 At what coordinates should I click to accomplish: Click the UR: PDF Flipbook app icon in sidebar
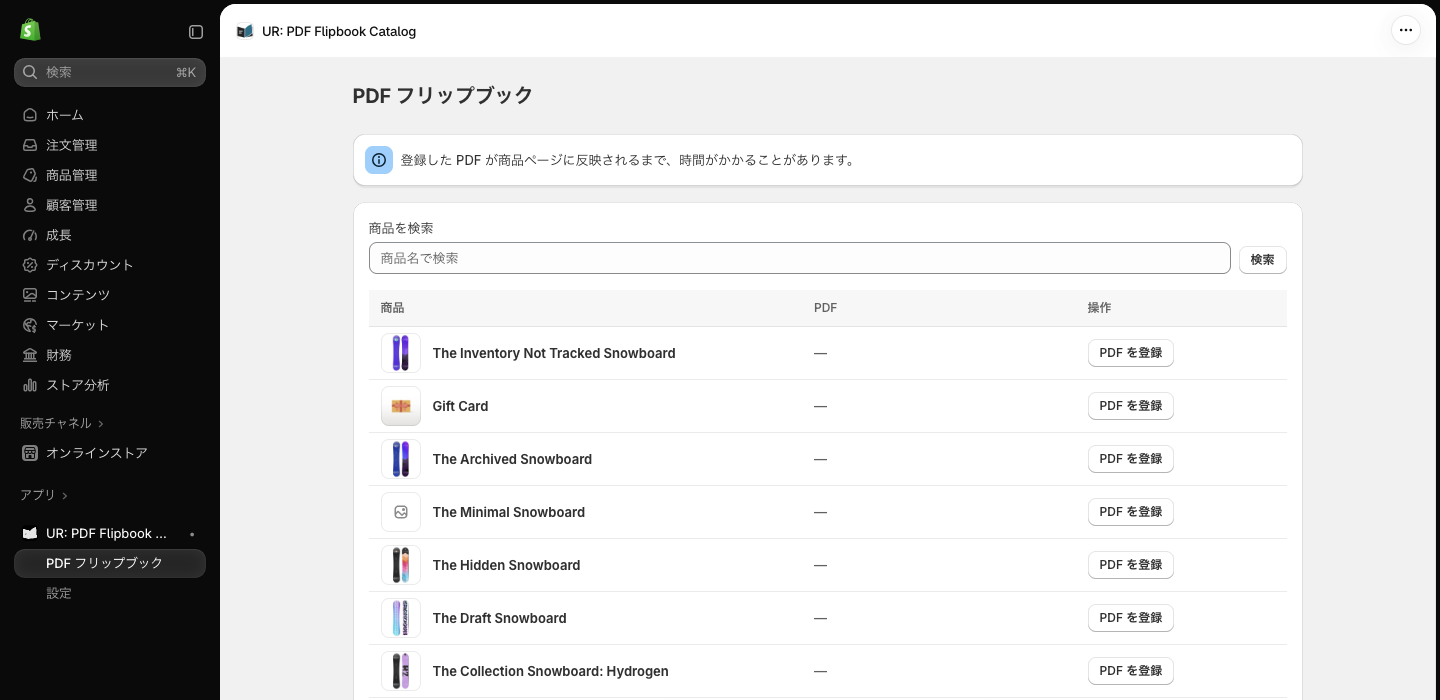point(30,533)
